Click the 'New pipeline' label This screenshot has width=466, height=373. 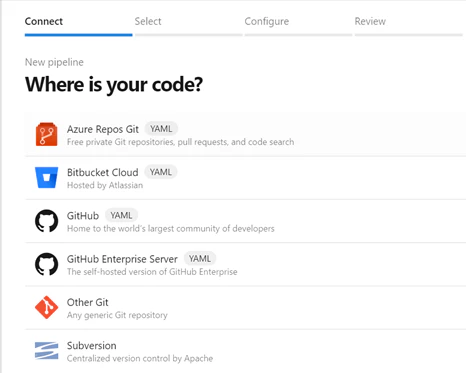[54, 62]
